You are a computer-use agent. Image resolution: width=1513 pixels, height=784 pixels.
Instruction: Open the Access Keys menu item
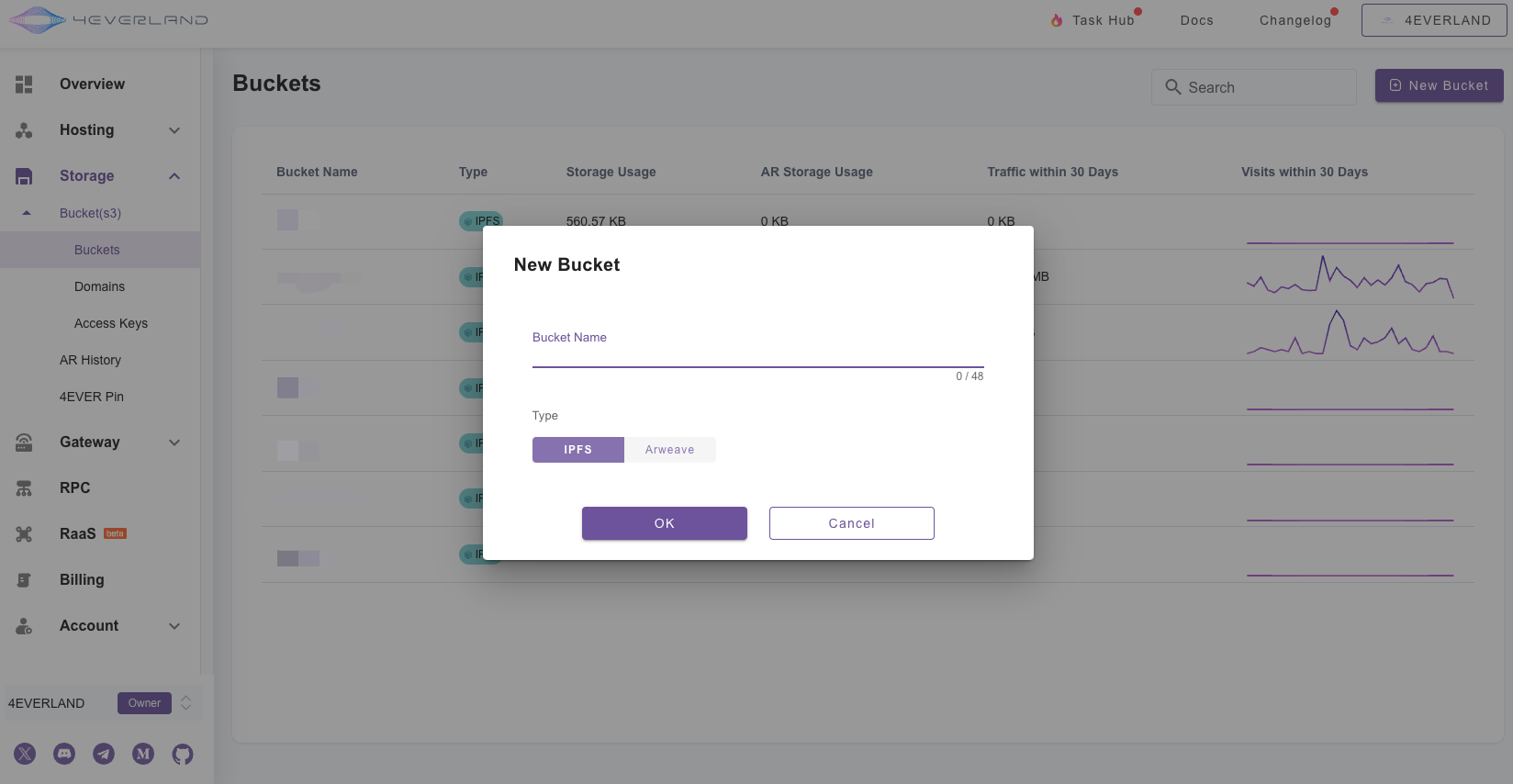point(111,323)
